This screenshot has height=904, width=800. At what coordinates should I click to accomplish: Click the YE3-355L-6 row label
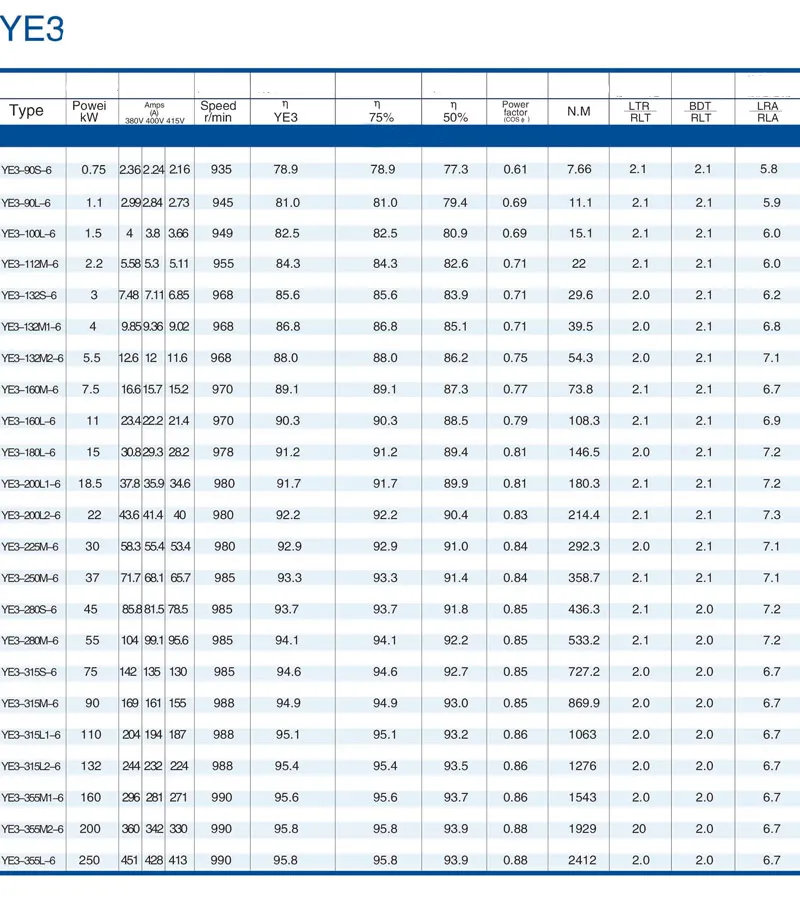click(28, 859)
